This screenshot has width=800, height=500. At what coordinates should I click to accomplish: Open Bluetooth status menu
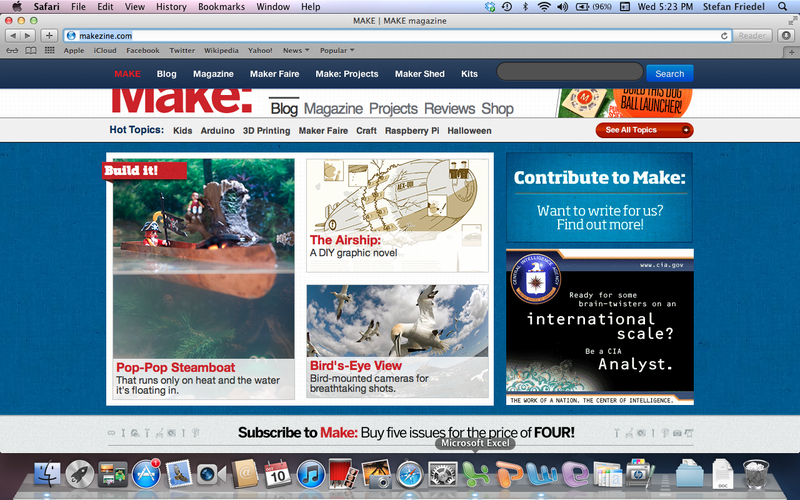pyautogui.click(x=525, y=7)
